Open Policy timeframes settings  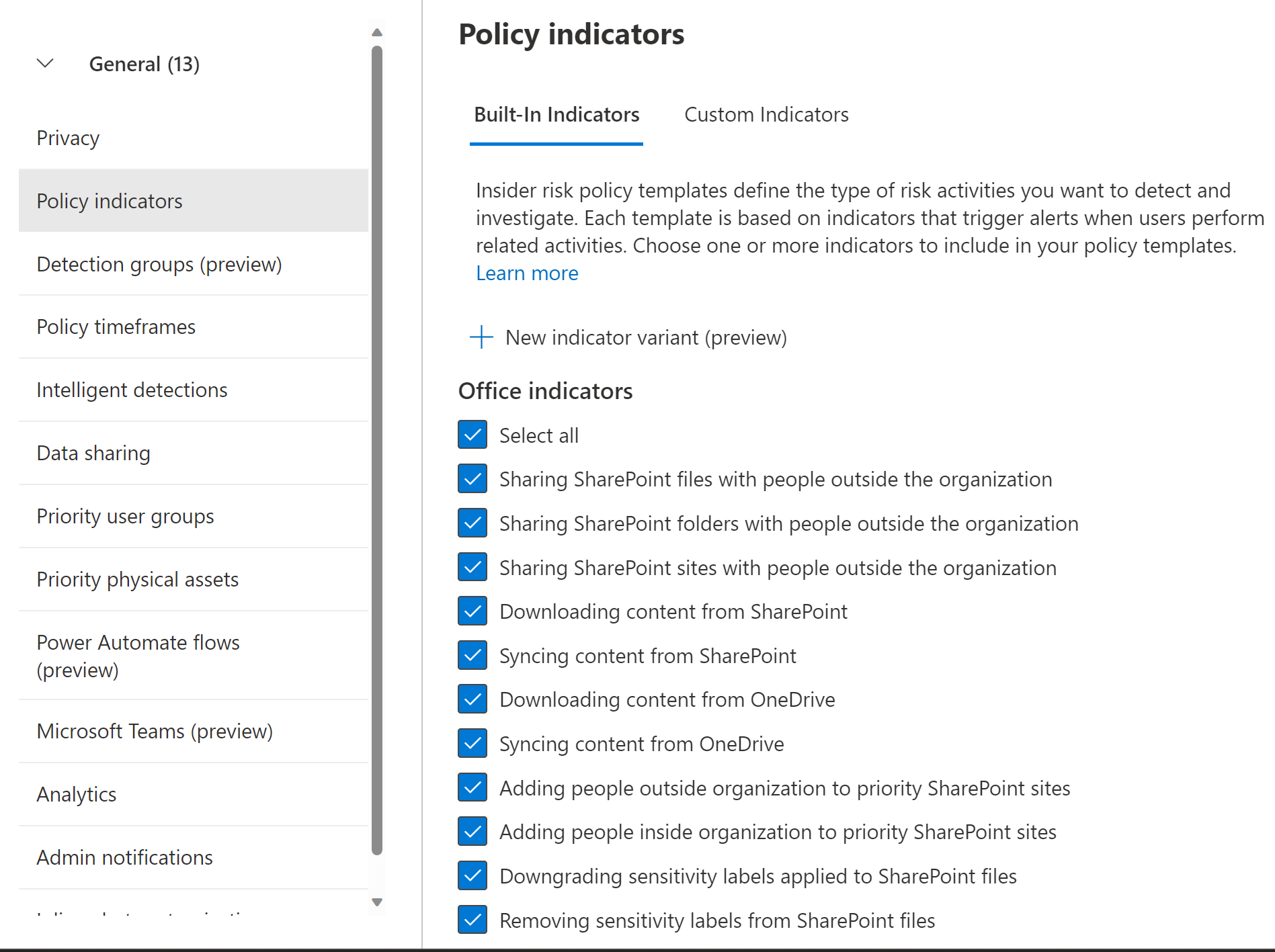(116, 327)
